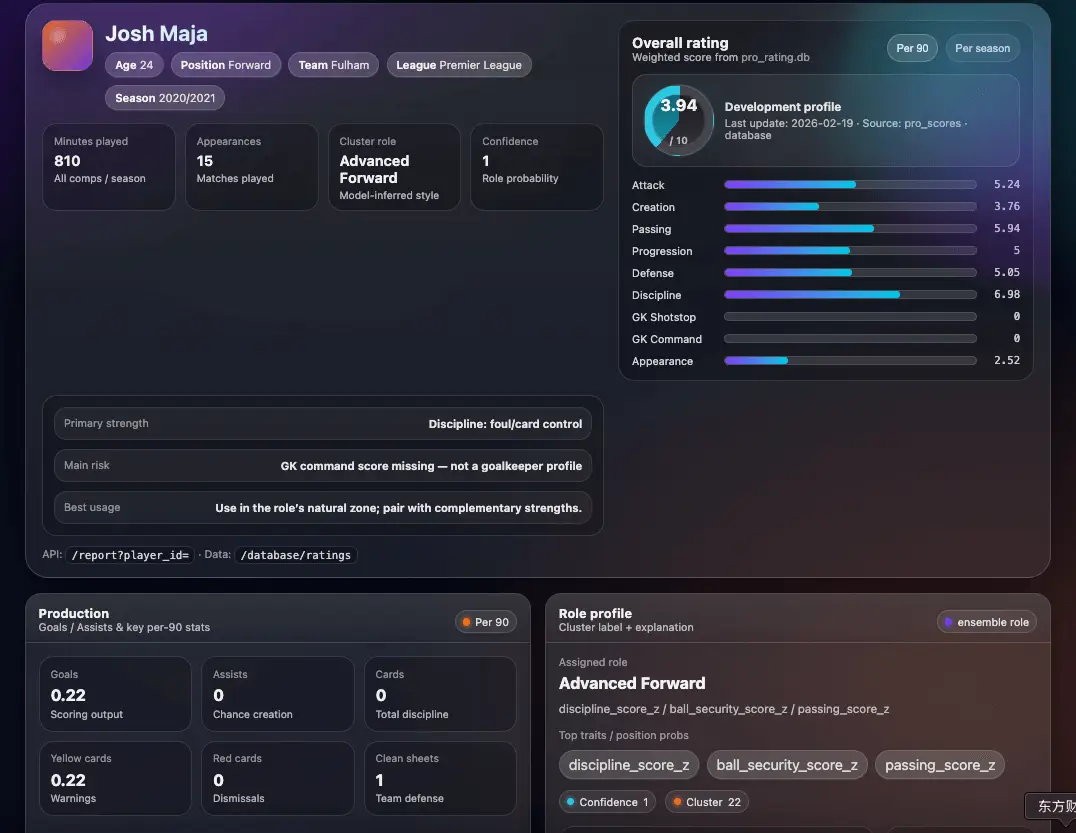Click the Discipline rating progress bar

[x=850, y=294]
